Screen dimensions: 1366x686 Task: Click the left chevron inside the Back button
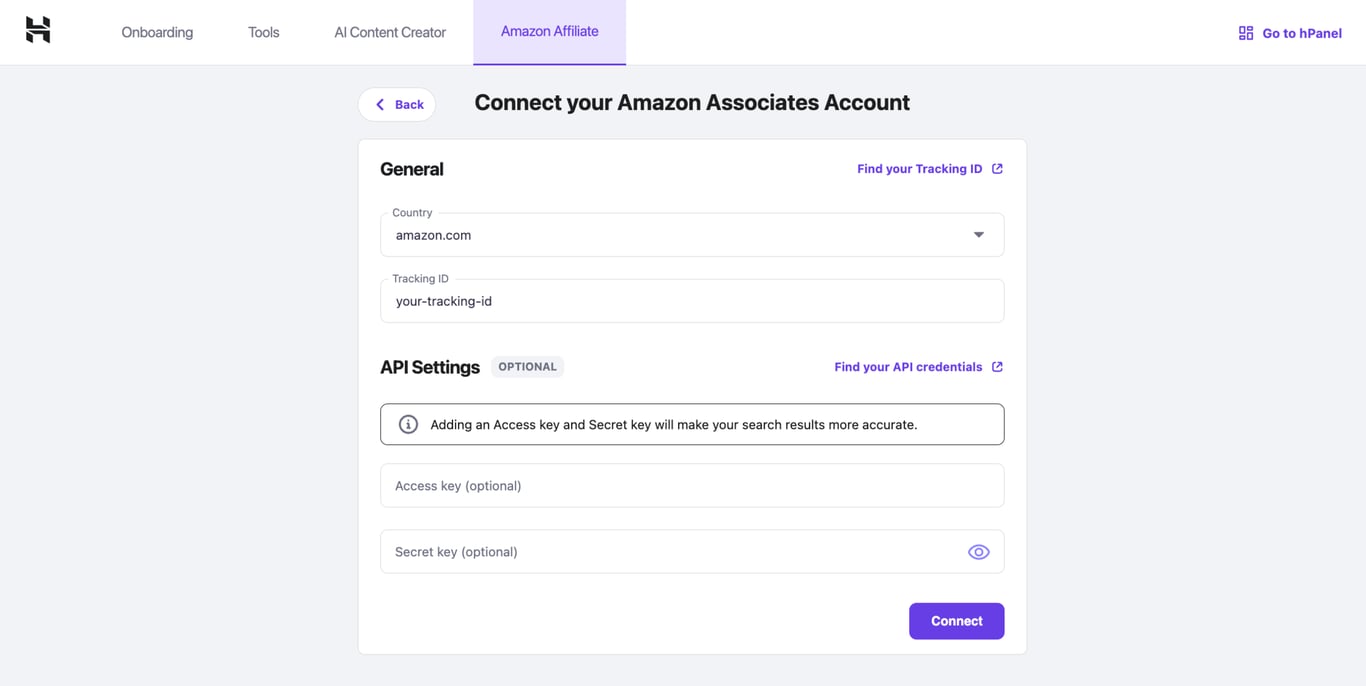380,104
